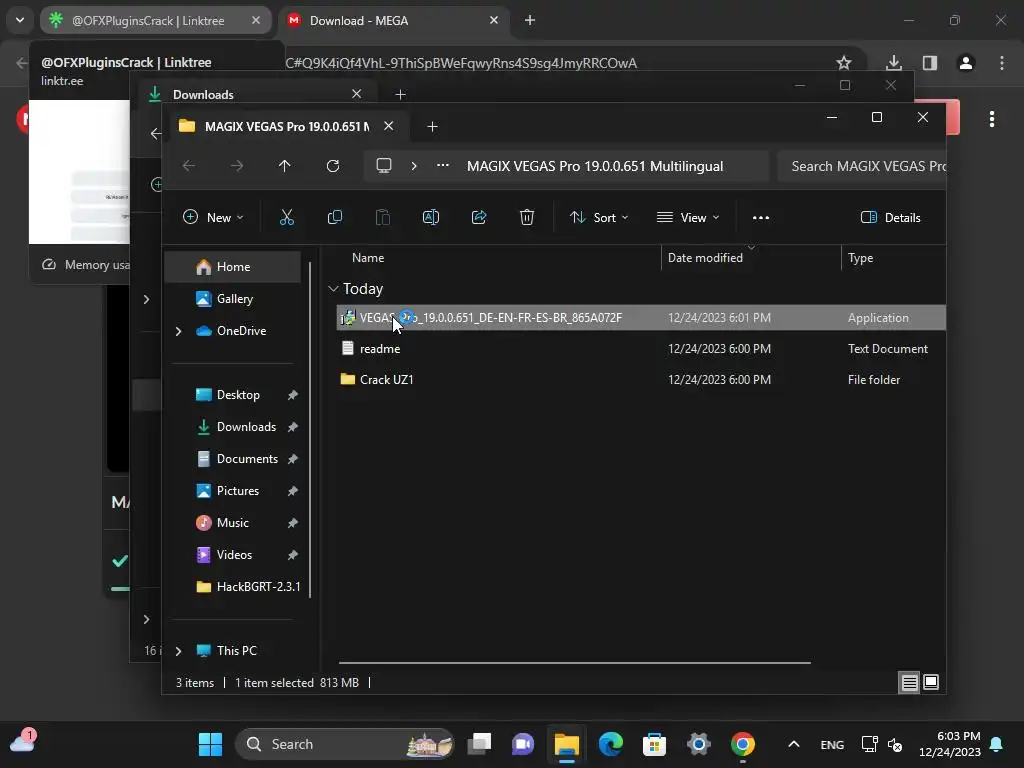1024x768 pixels.
Task: Click the Windows Start button
Action: 210,744
